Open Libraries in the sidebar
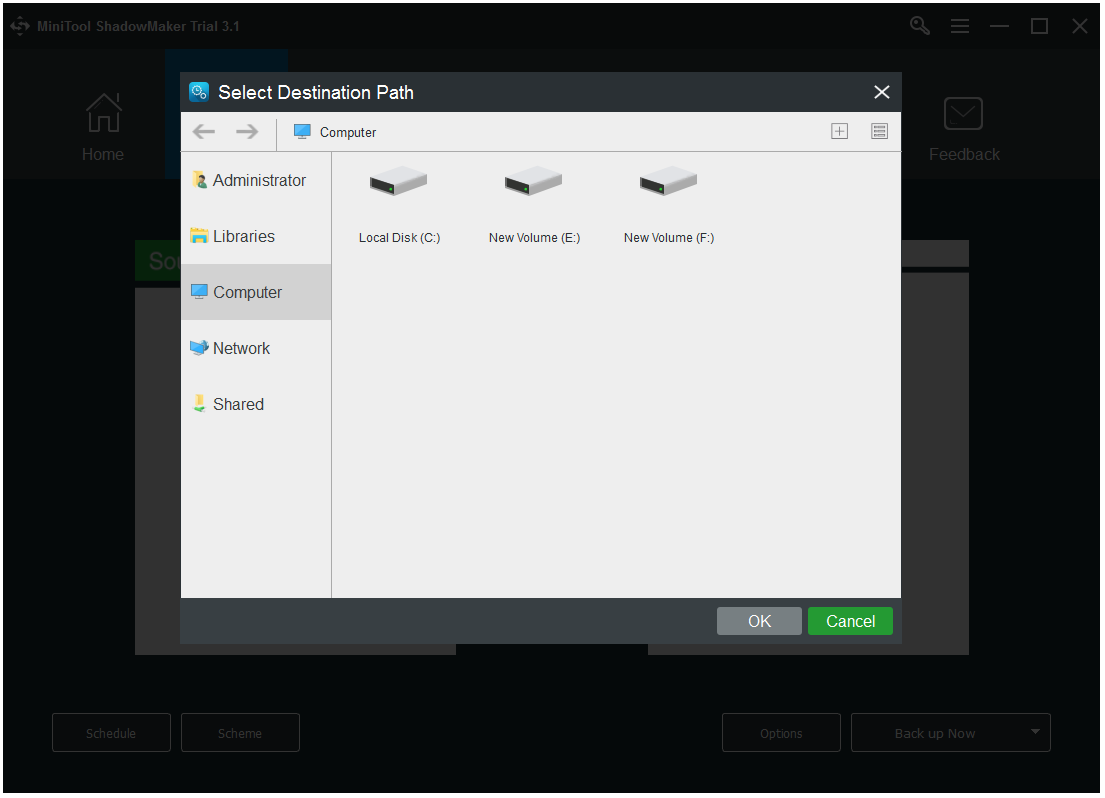This screenshot has width=1105, height=798. tap(256, 236)
